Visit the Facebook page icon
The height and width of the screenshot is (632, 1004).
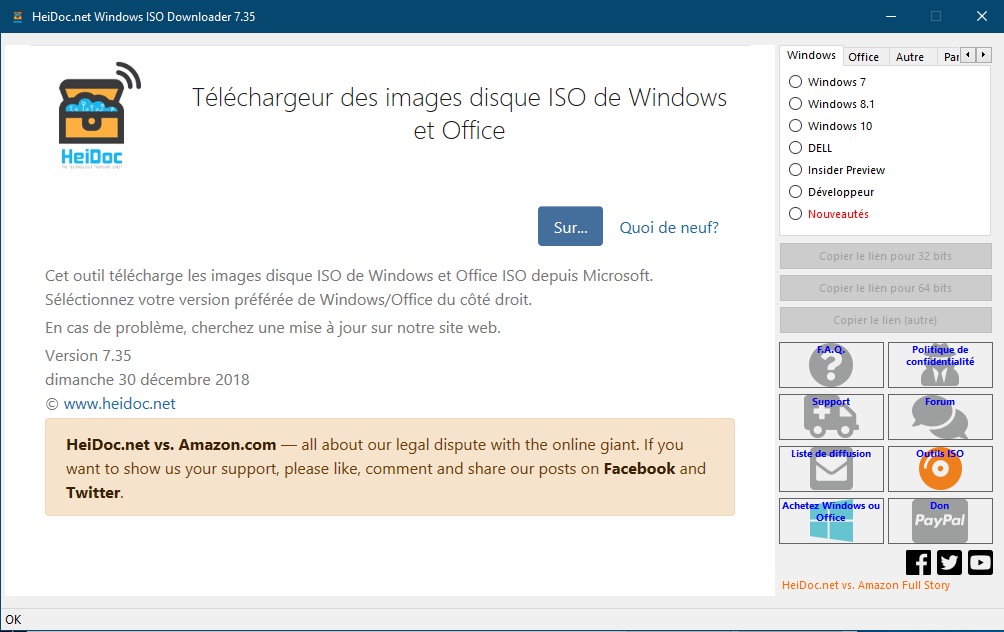click(918, 563)
